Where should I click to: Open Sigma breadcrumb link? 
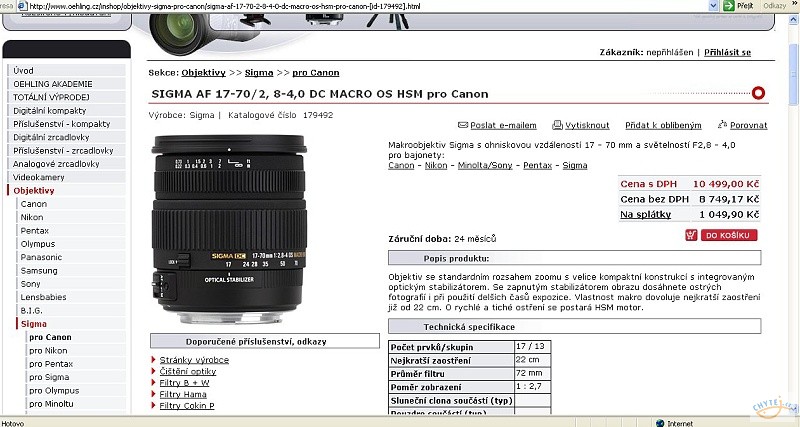[x=259, y=72]
